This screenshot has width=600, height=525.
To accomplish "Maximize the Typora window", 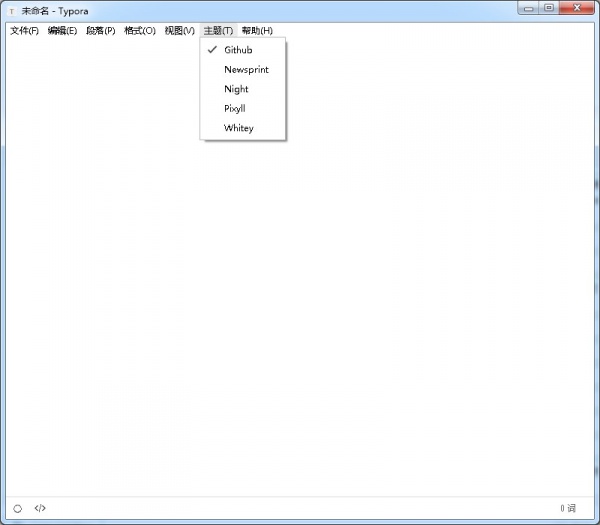I will [549, 8].
